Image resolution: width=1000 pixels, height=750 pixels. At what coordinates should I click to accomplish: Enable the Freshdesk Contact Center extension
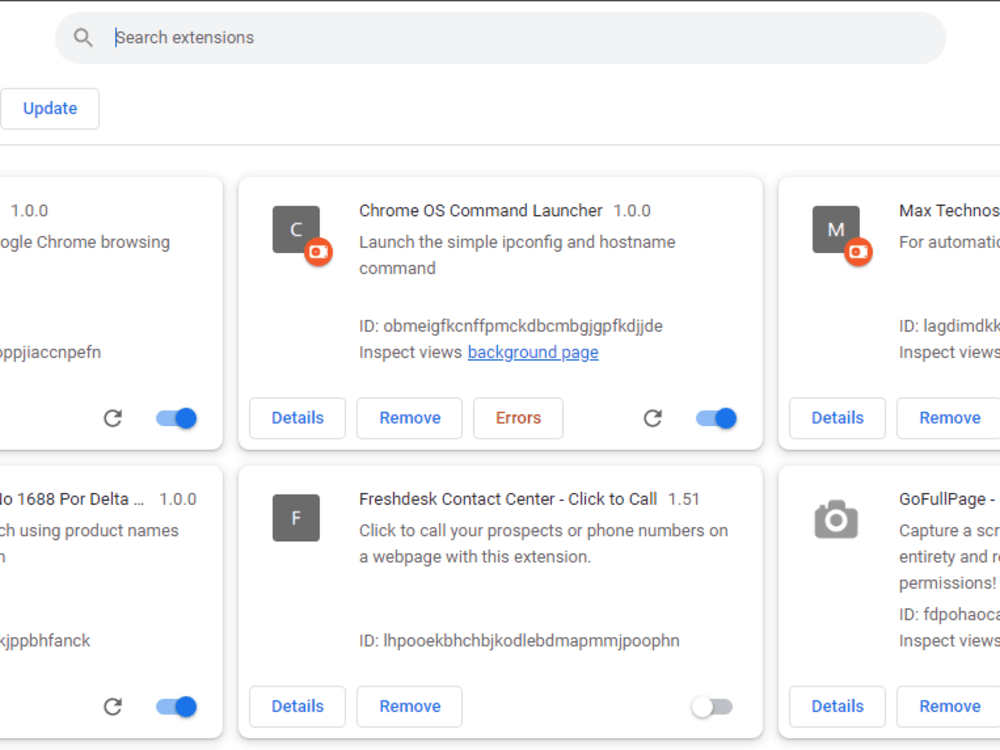pos(712,706)
